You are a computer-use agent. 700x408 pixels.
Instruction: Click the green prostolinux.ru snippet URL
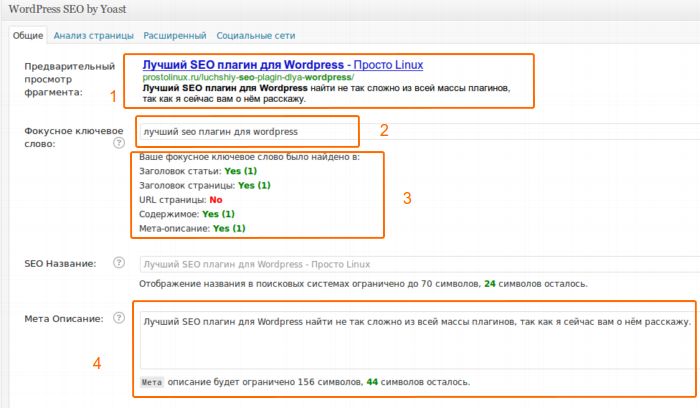tap(248, 77)
